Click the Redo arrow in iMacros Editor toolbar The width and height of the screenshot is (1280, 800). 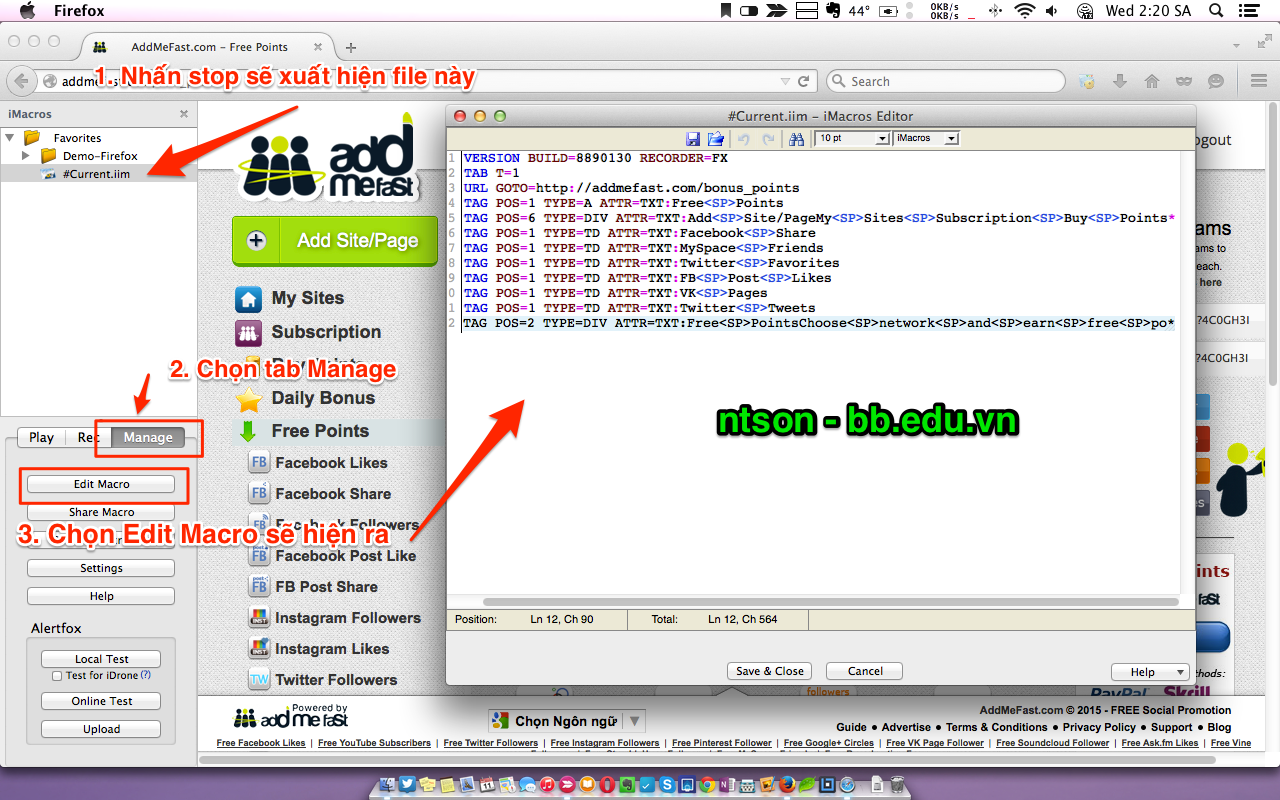click(768, 139)
